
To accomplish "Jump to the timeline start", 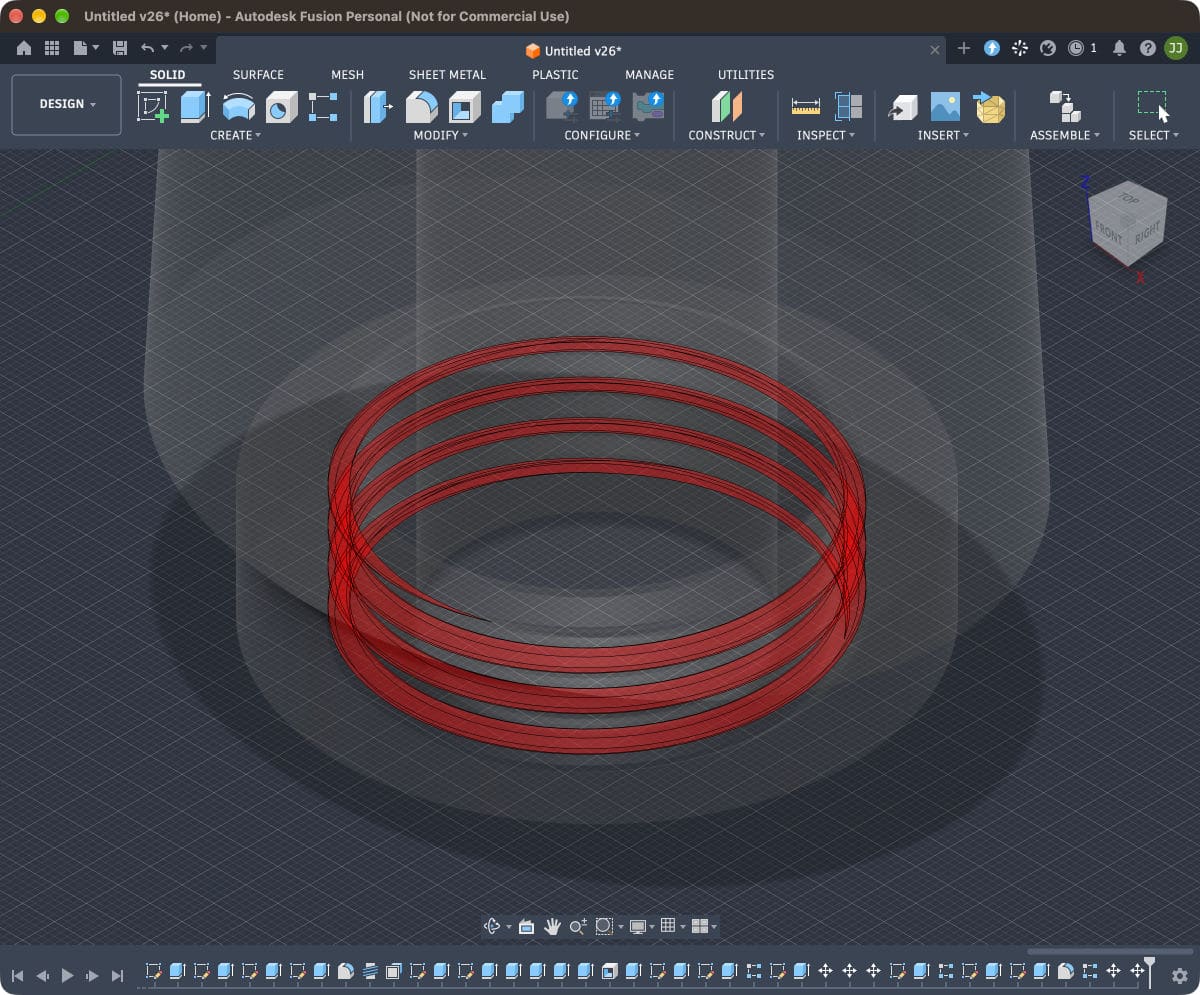I will (x=17, y=975).
